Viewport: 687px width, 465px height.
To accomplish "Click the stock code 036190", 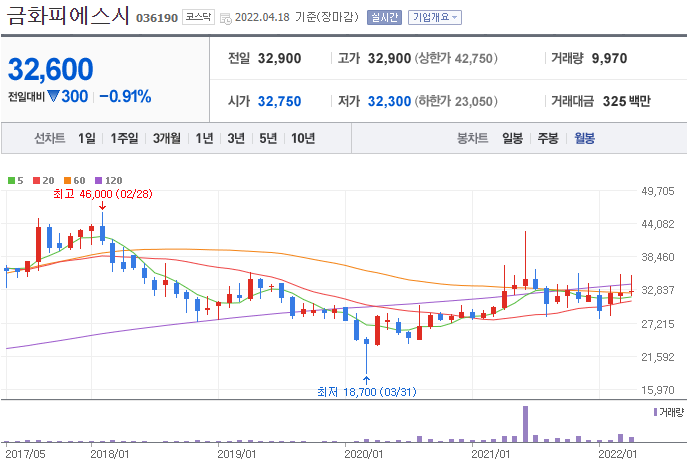I will (x=157, y=18).
